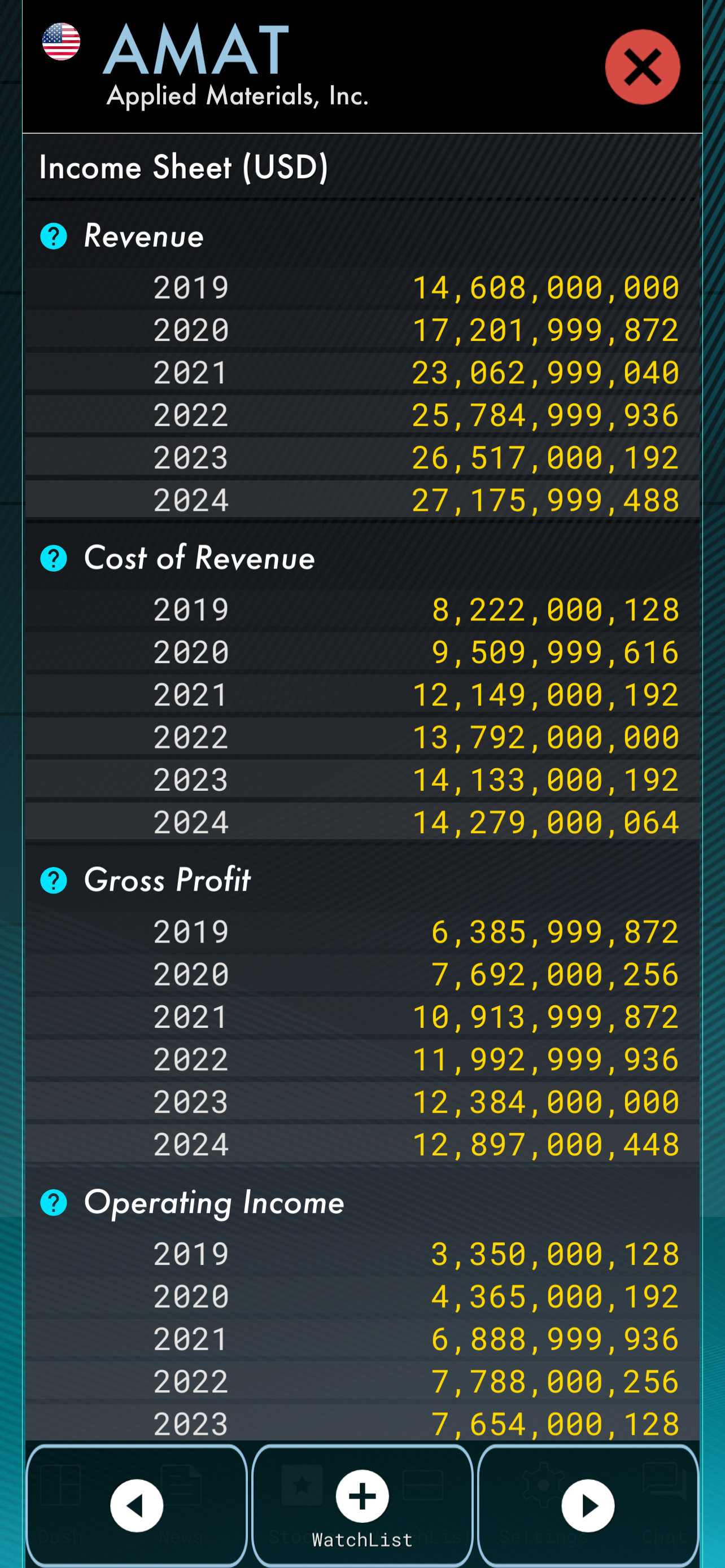
Task: Open help for Cost of Revenue
Action: pyautogui.click(x=54, y=558)
